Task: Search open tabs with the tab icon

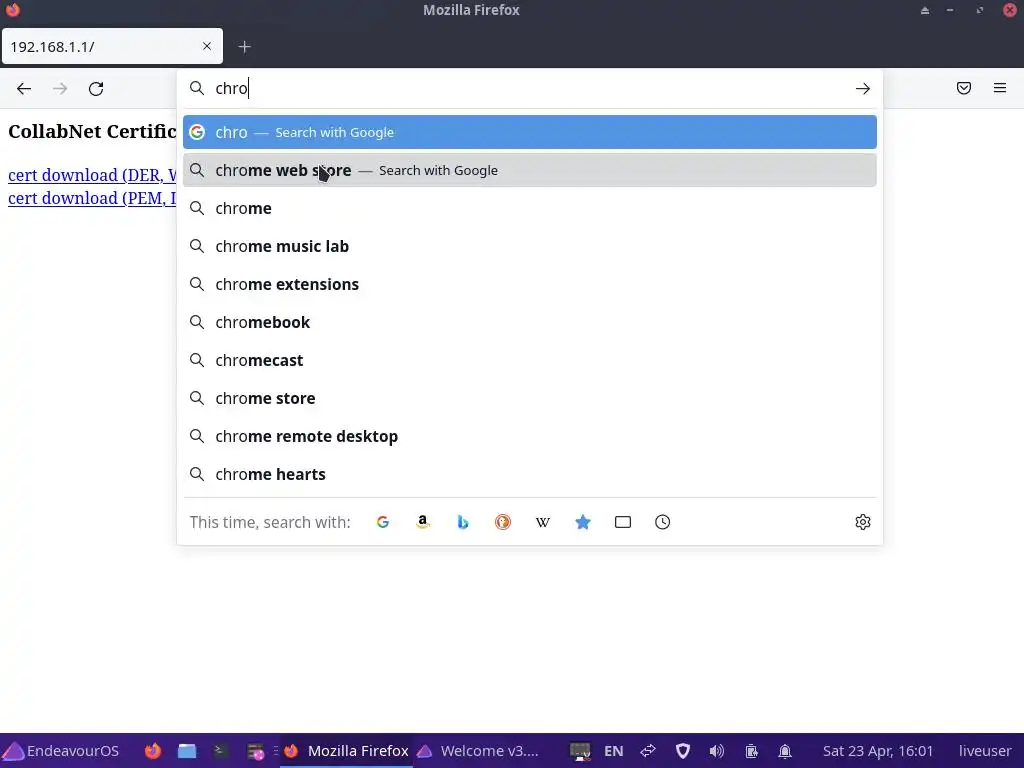Action: (x=622, y=522)
